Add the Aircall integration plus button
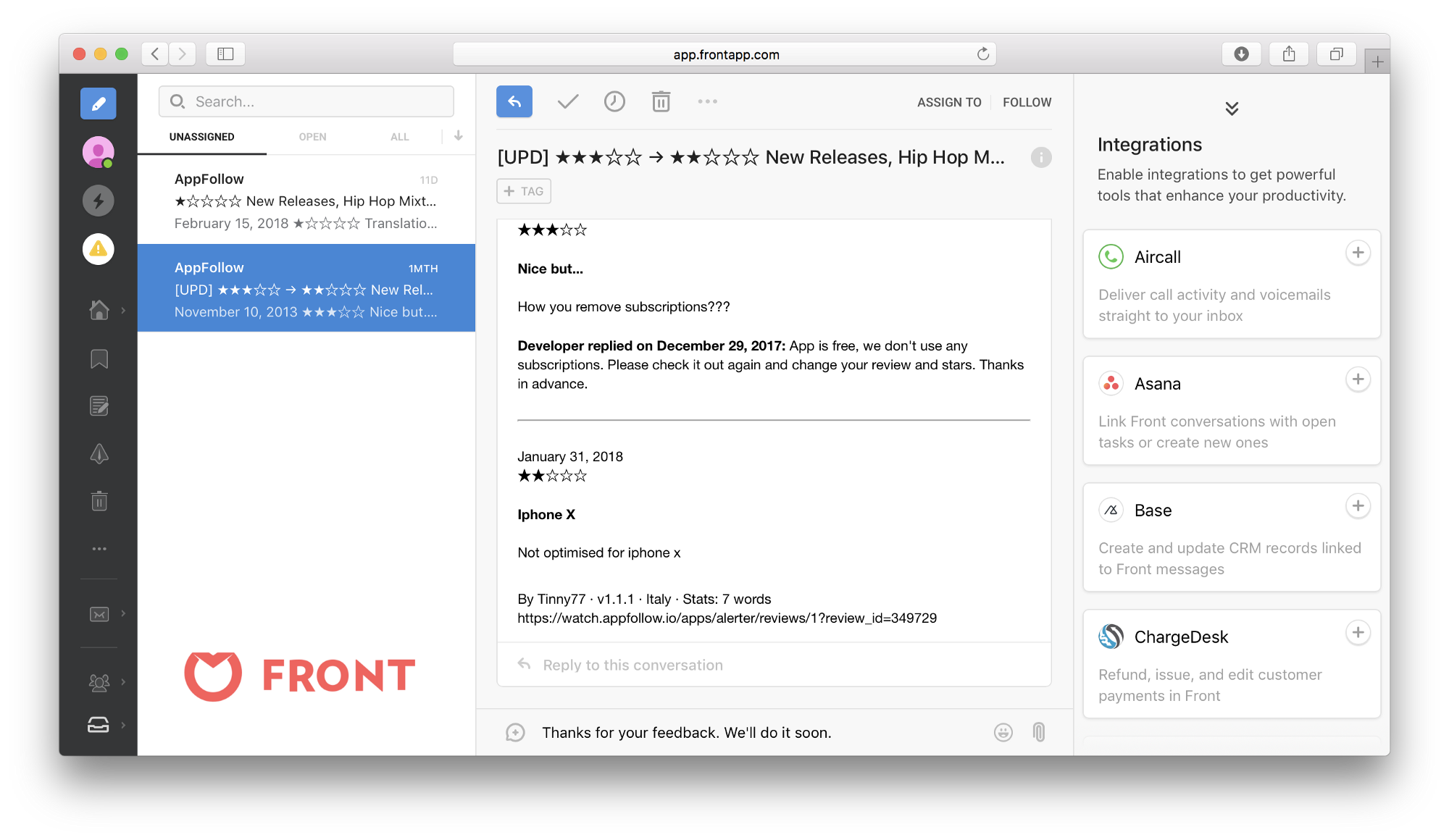This screenshot has width=1449, height=840. [x=1358, y=253]
